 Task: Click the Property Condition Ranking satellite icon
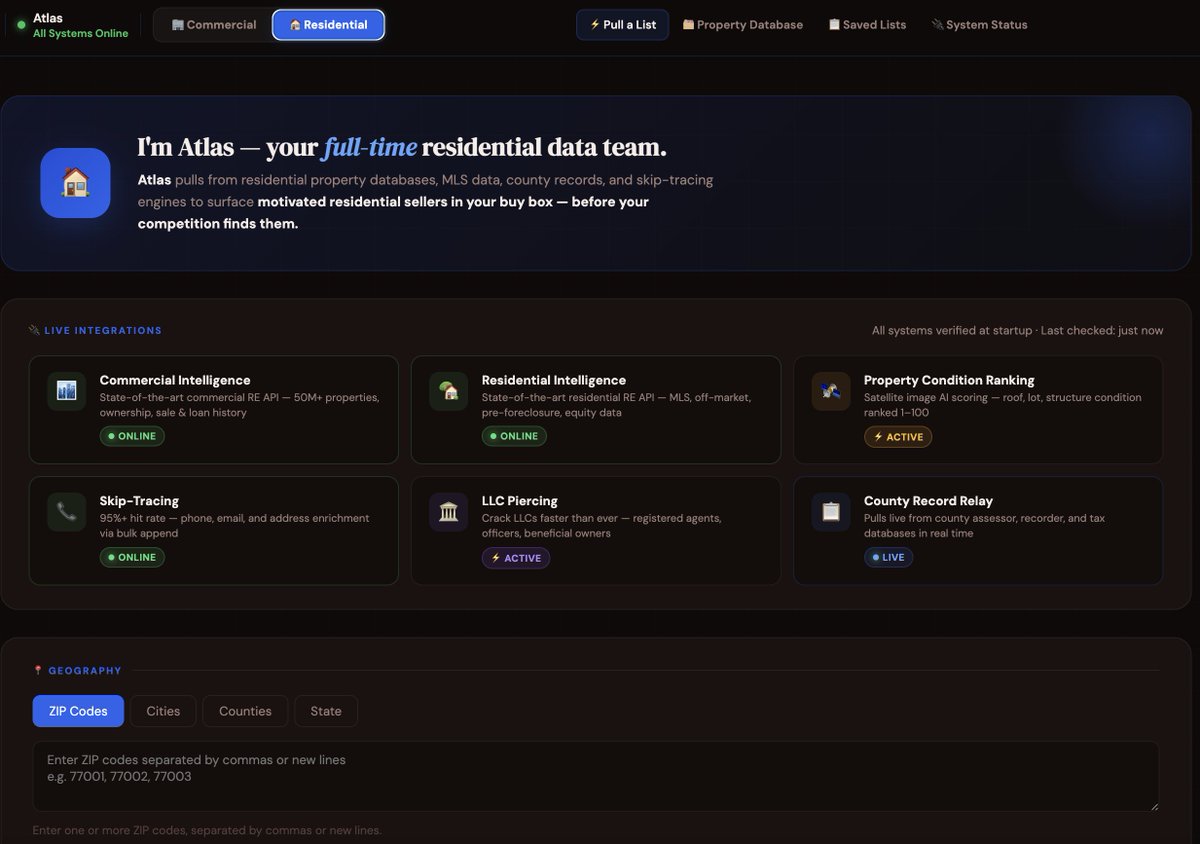point(831,391)
